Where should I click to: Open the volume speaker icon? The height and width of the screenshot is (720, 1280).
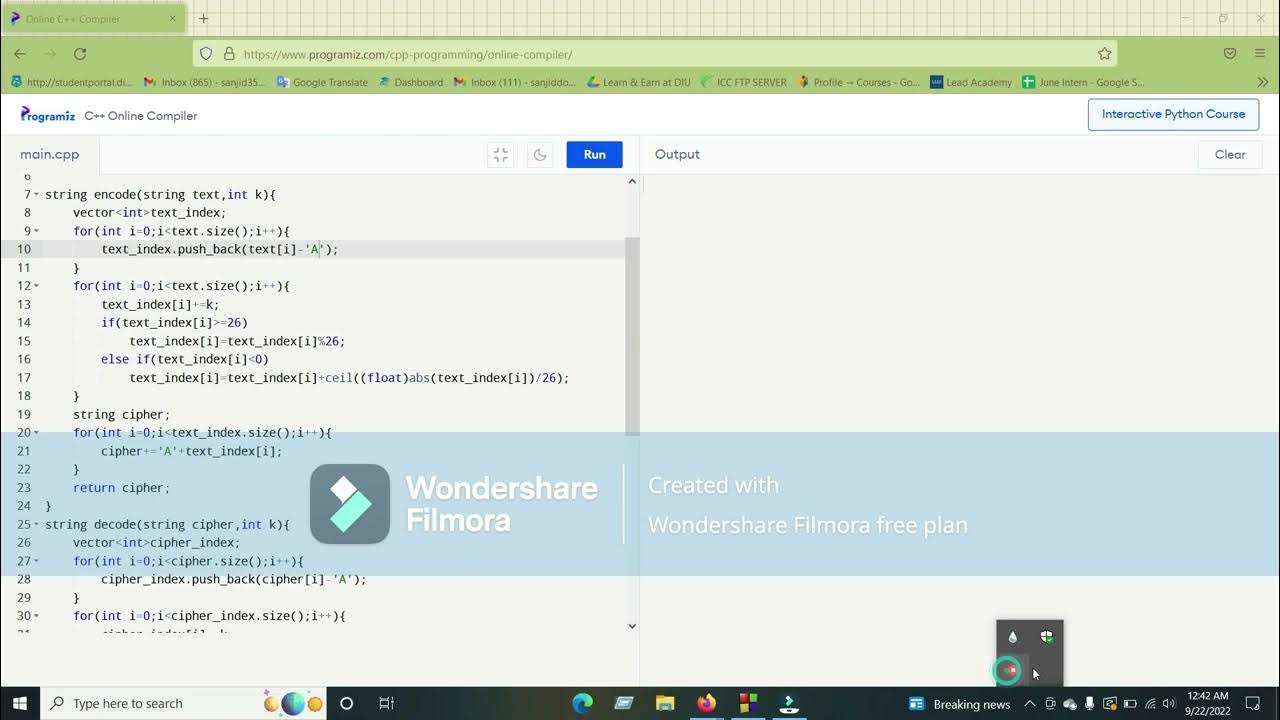pos(1169,703)
